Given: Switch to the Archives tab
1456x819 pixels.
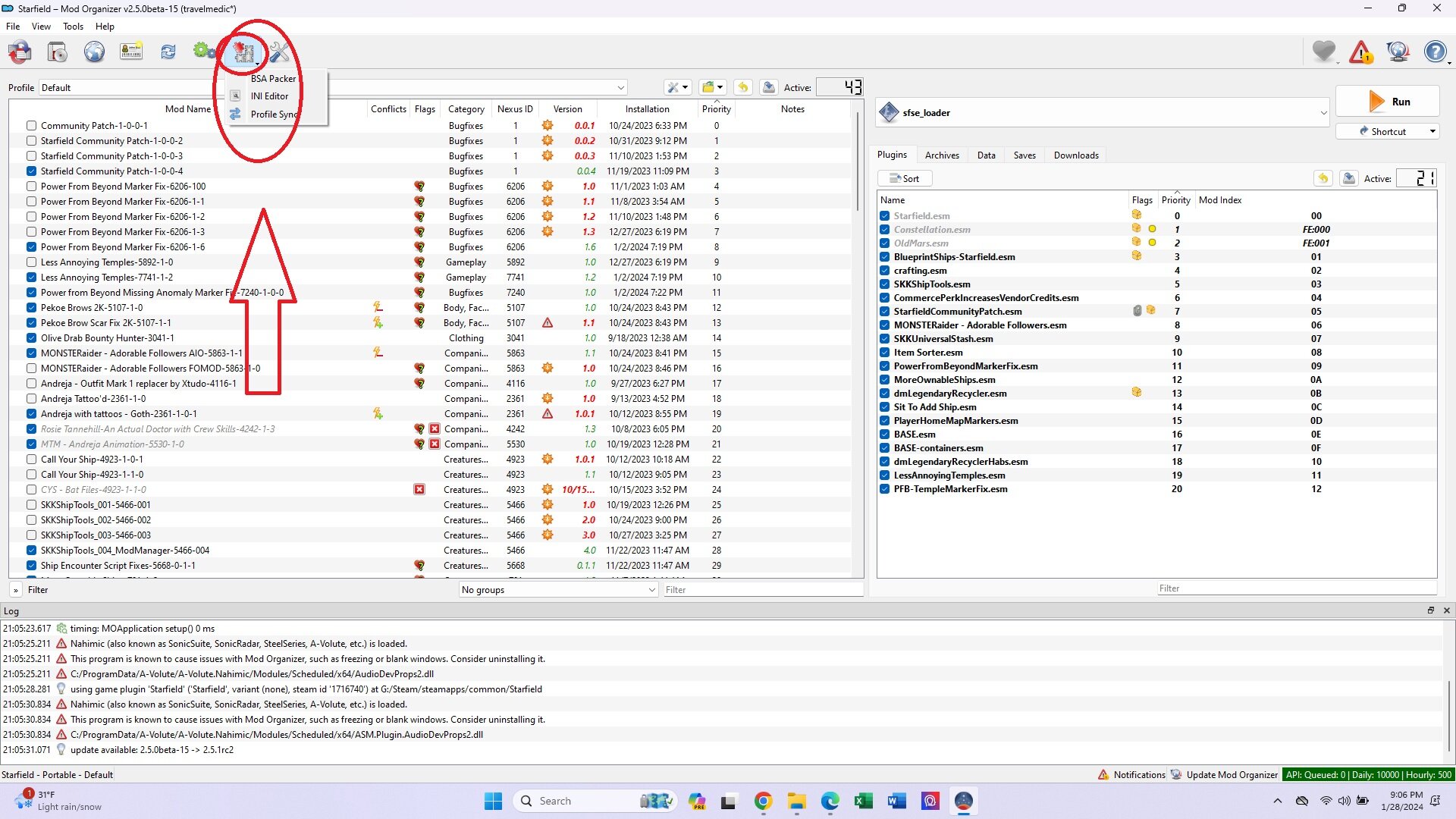Looking at the screenshot, I should tap(942, 155).
